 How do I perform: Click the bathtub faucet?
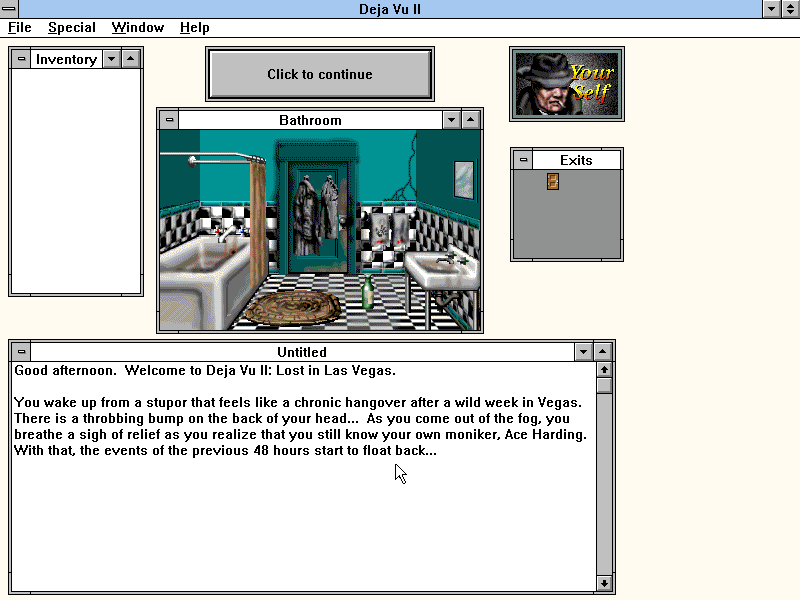tap(229, 233)
